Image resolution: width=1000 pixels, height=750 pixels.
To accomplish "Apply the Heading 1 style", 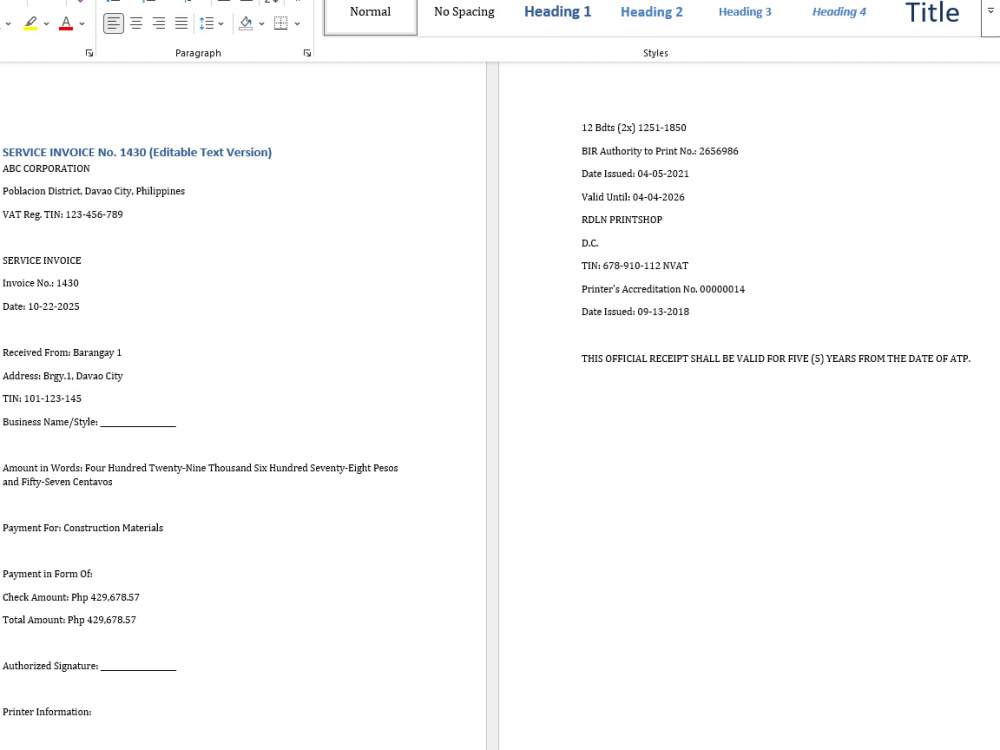I will pos(557,12).
